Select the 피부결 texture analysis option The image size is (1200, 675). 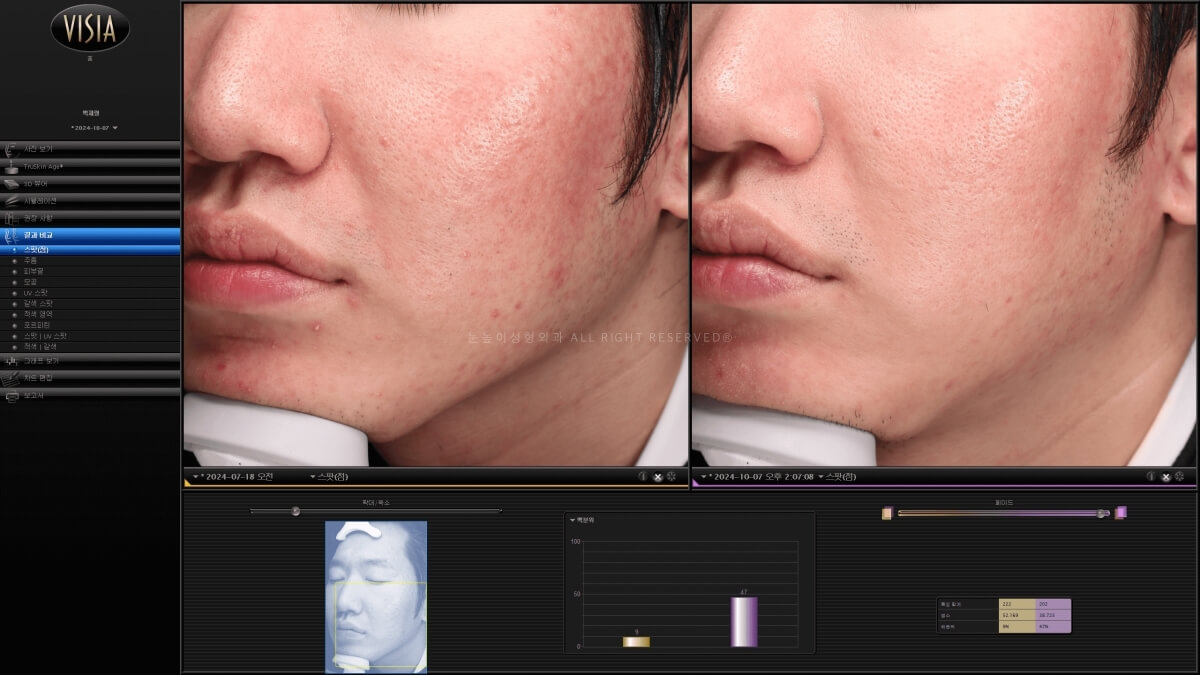(x=90, y=271)
